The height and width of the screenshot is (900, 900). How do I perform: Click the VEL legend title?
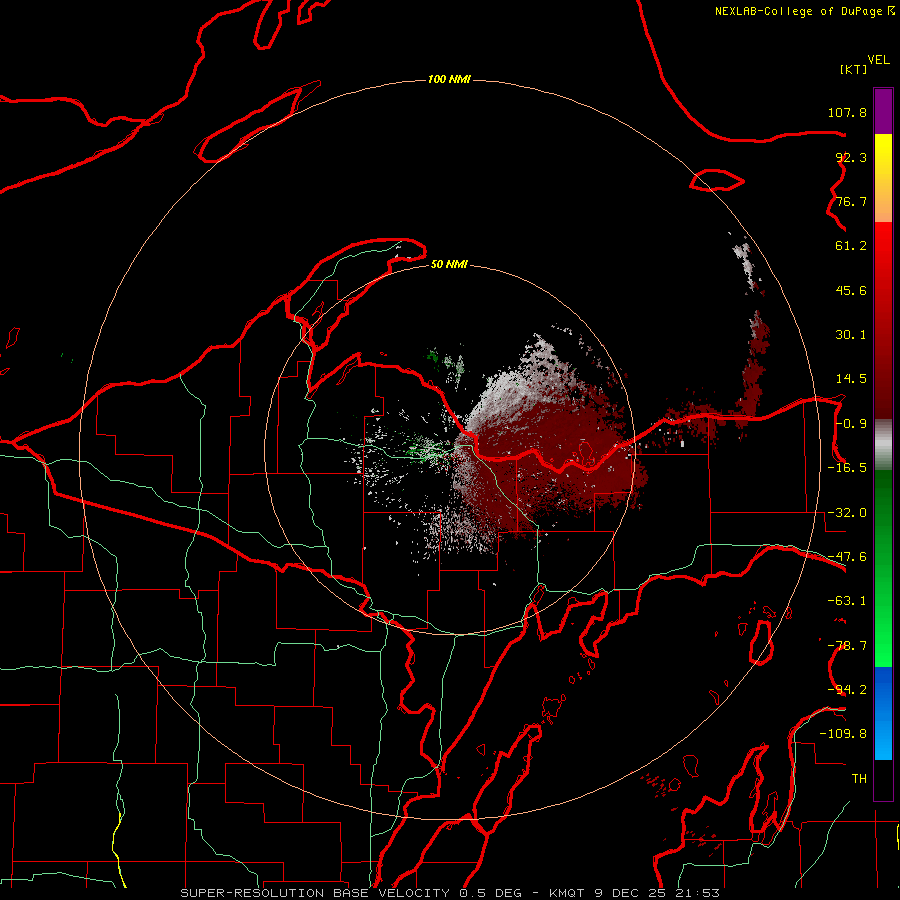tap(878, 60)
